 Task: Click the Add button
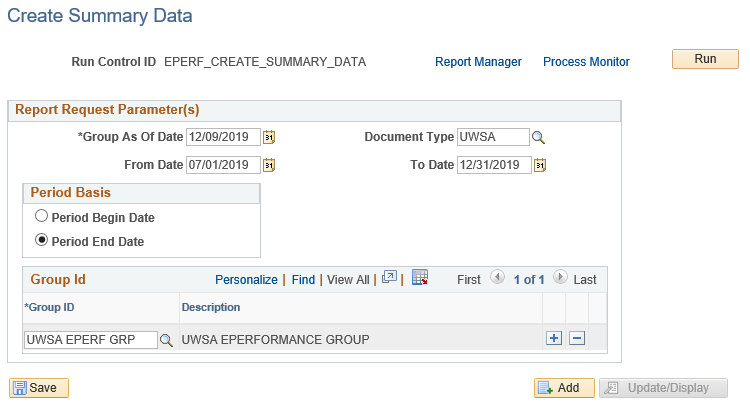(564, 388)
